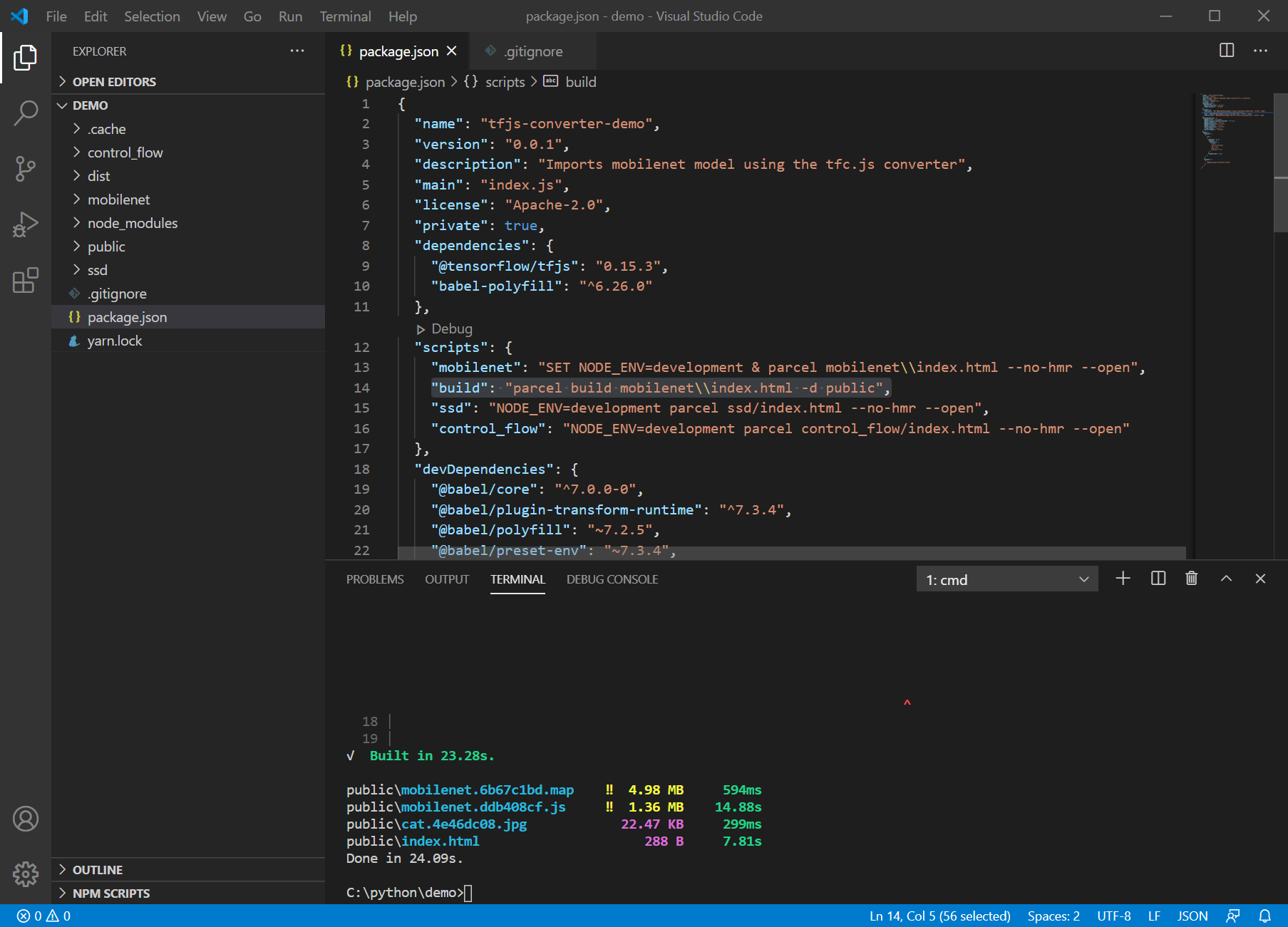The image size is (1288, 927).
Task: Open the terminal selector dropdown 1: cmd
Action: (1007, 579)
